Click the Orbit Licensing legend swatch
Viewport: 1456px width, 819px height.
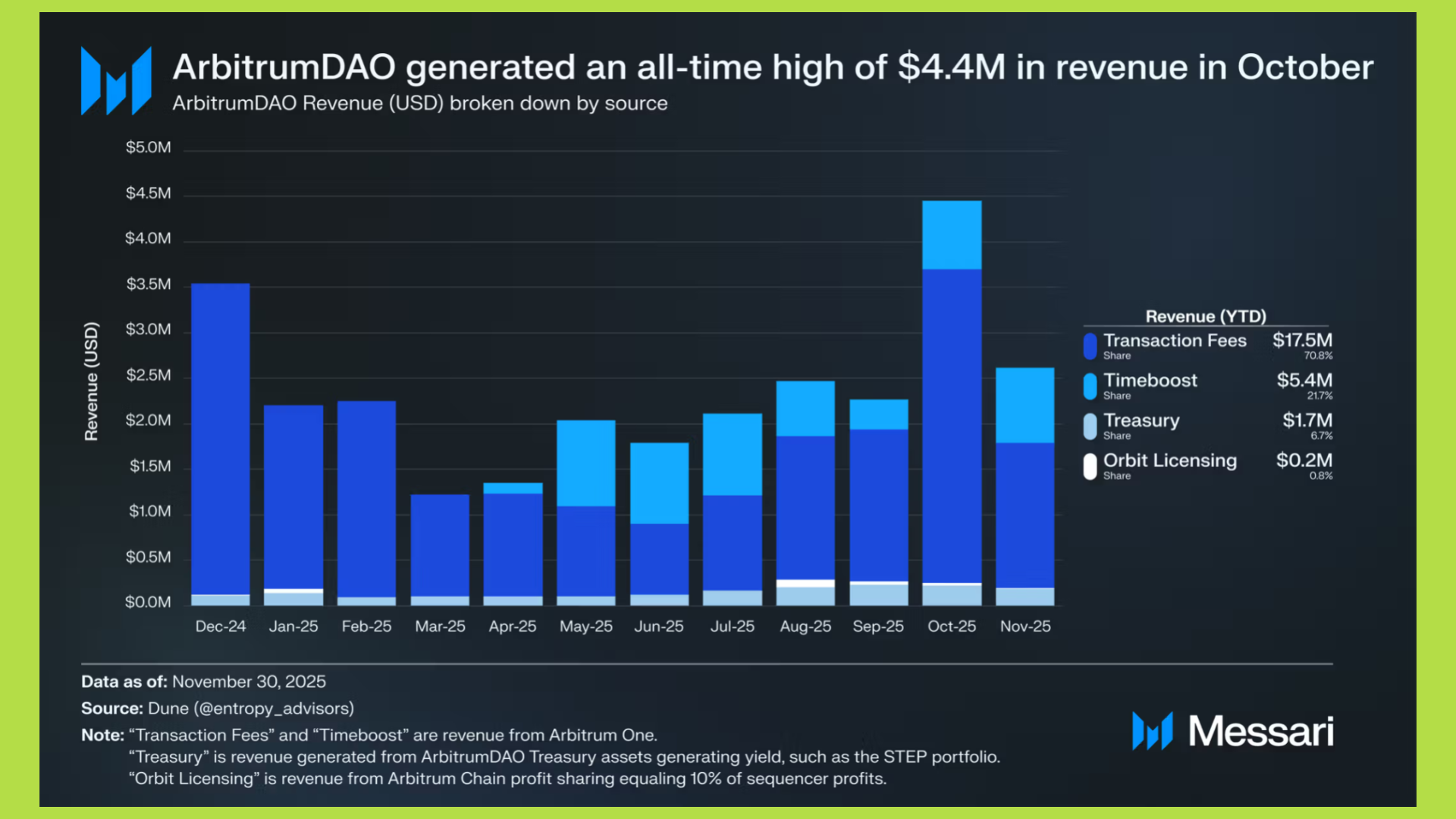[1090, 466]
